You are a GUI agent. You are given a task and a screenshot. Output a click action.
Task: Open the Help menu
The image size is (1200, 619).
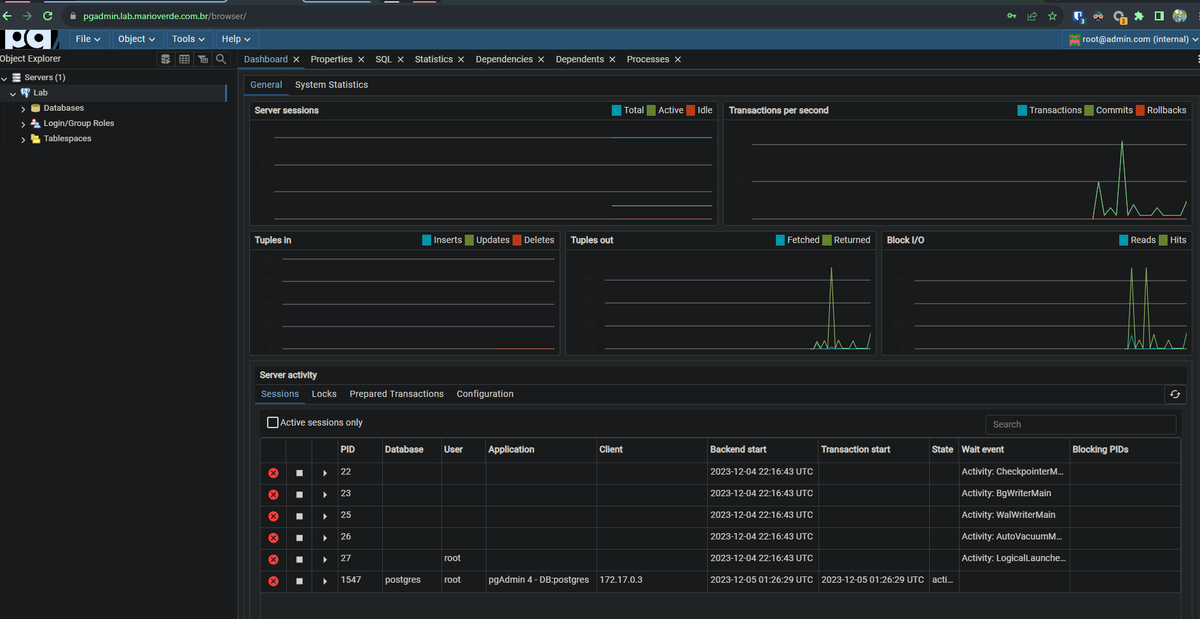[236, 39]
